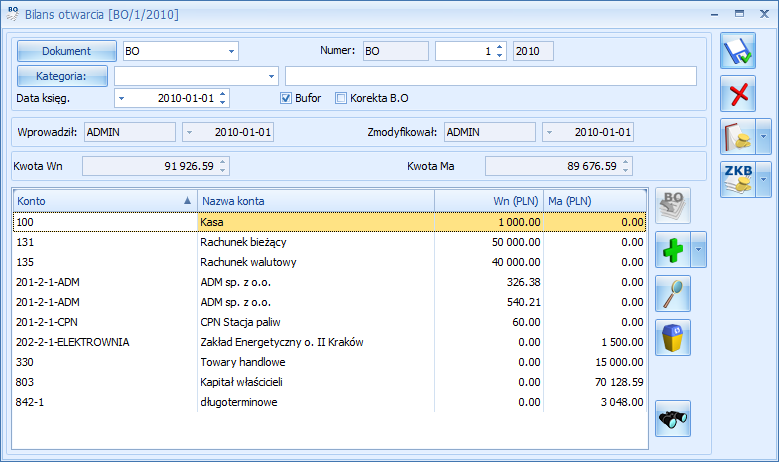
Task: Open Zmodyfikował date dropdown arrow
Action: point(549,133)
